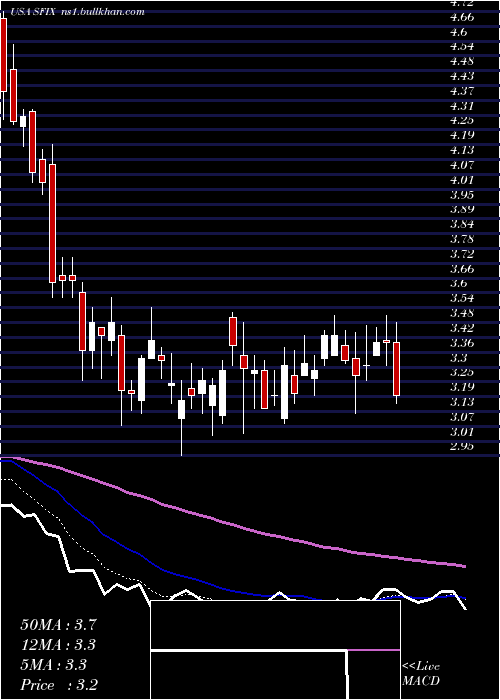500x700 pixels.
Task: Click the 50MA : 3.7 readout
Action: [x=58, y=625]
